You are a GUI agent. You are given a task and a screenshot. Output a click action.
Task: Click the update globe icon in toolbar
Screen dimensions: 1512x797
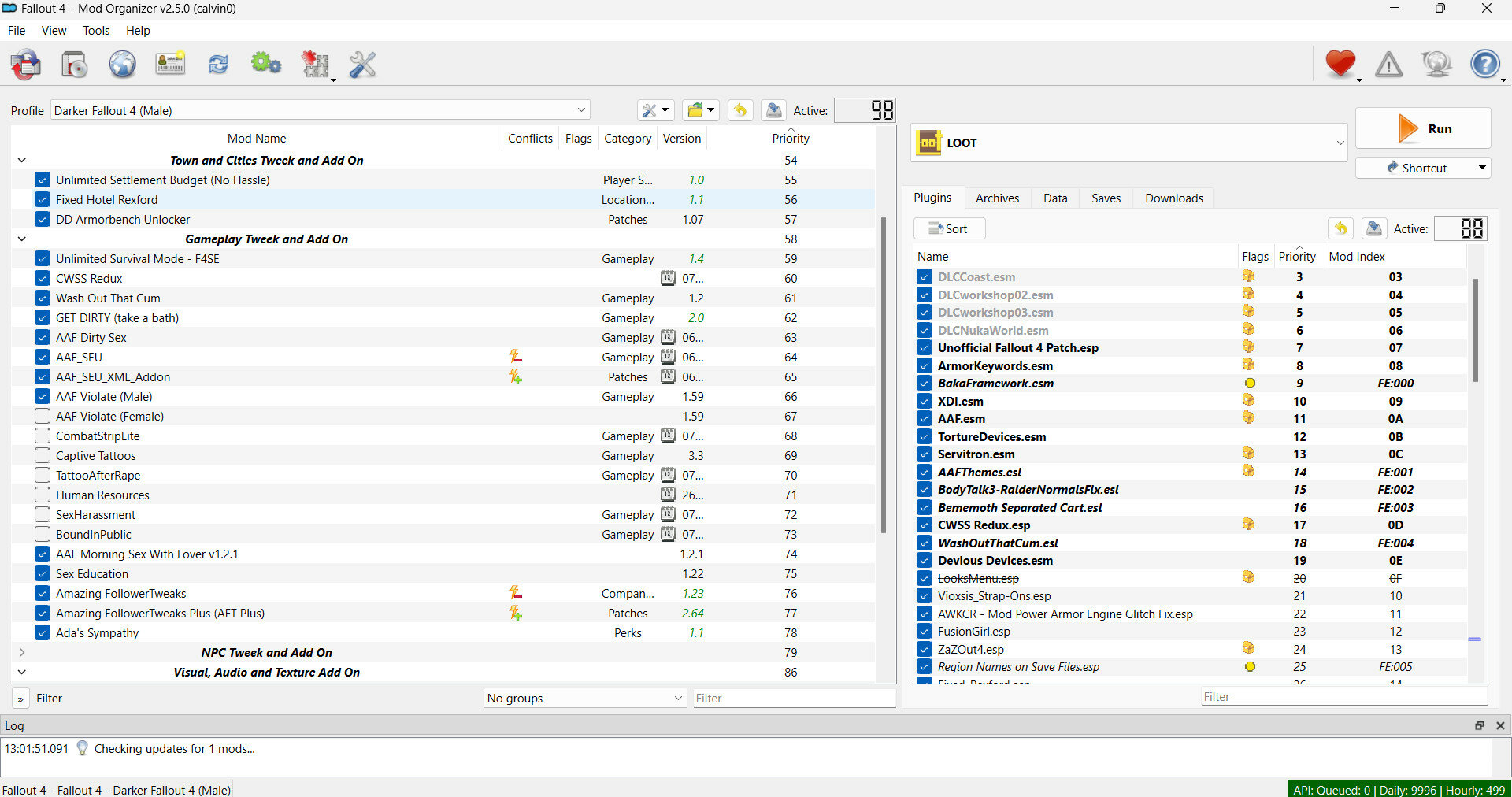(x=1436, y=64)
